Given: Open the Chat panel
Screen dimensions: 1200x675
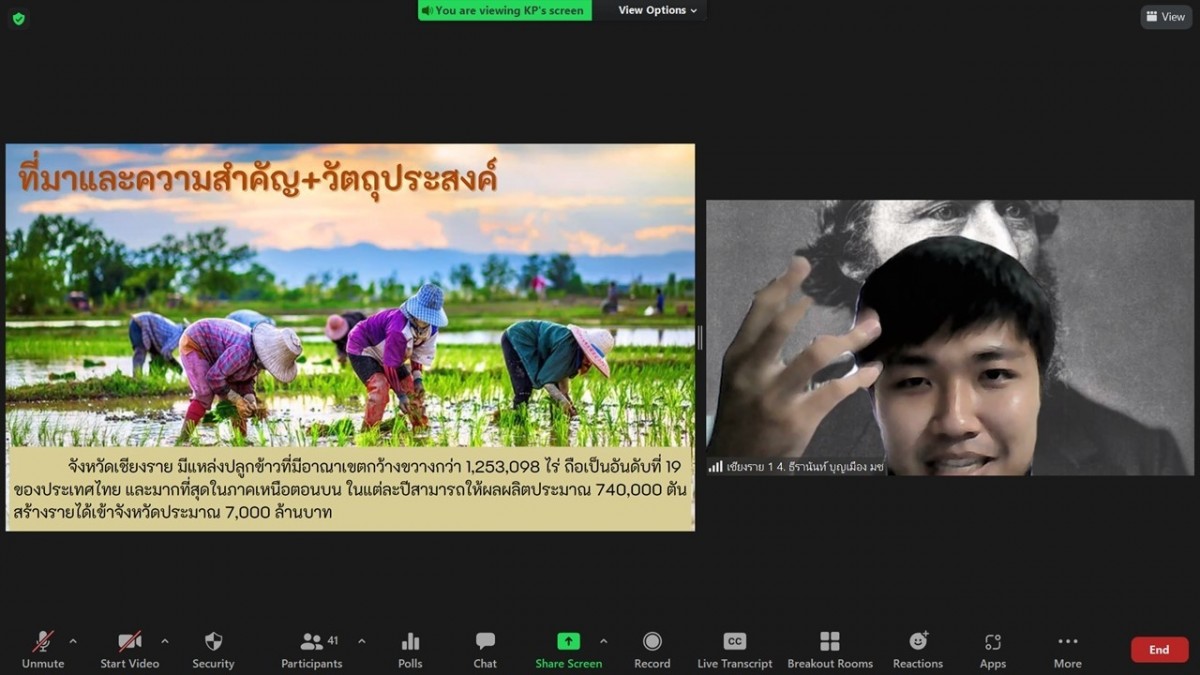Looking at the screenshot, I should 485,650.
